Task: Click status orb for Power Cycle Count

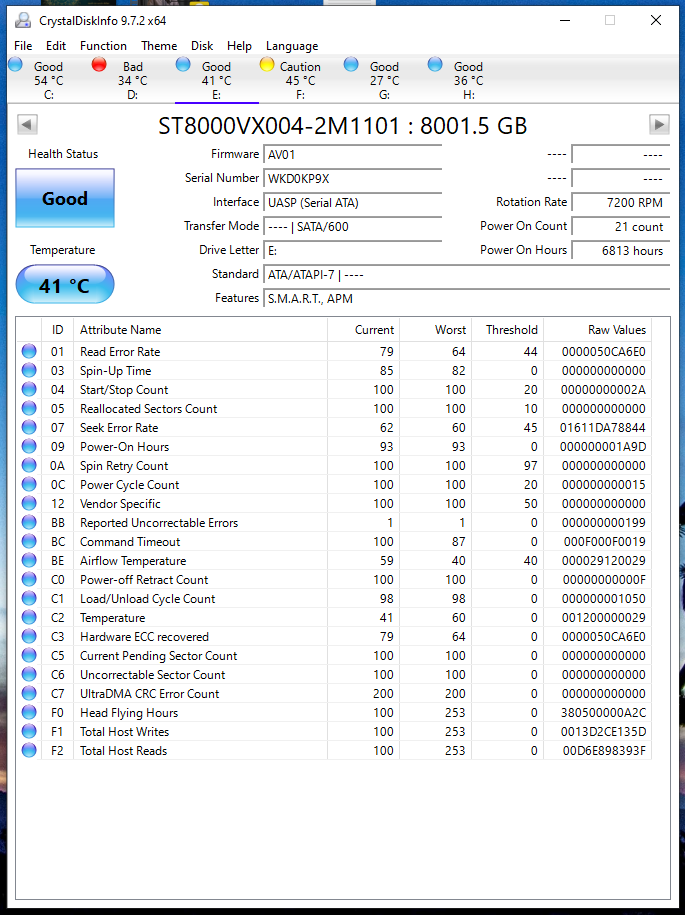Action: [29, 484]
